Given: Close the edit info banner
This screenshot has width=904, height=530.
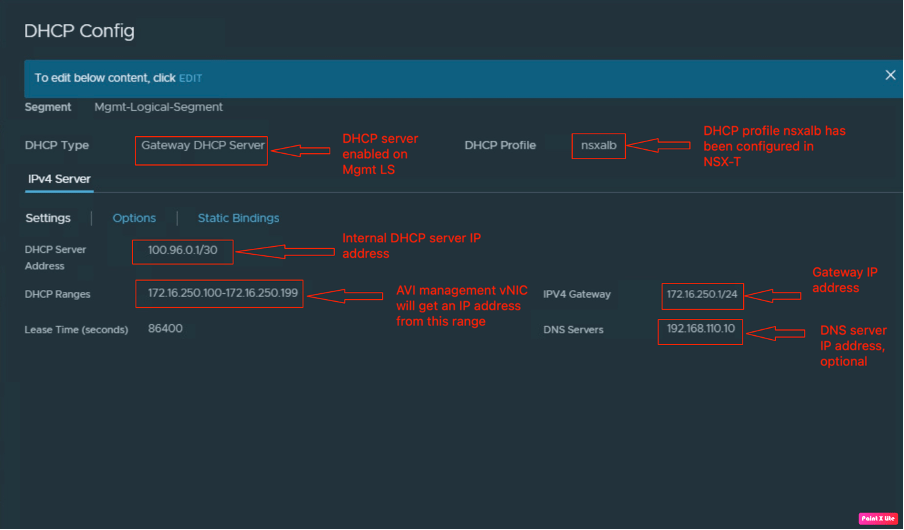Looking at the screenshot, I should [x=890, y=75].
